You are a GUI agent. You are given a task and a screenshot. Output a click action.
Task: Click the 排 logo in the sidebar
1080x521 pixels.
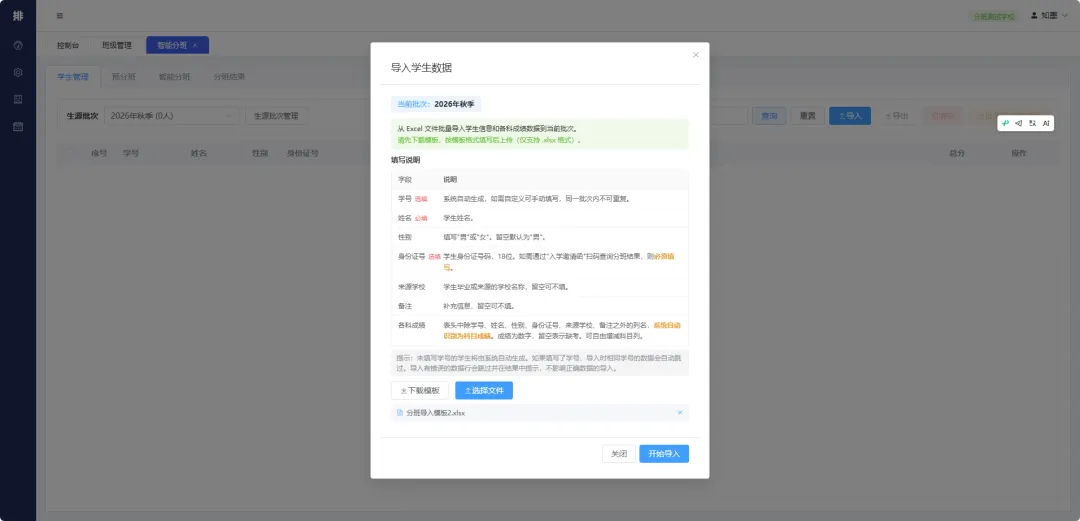(18, 15)
